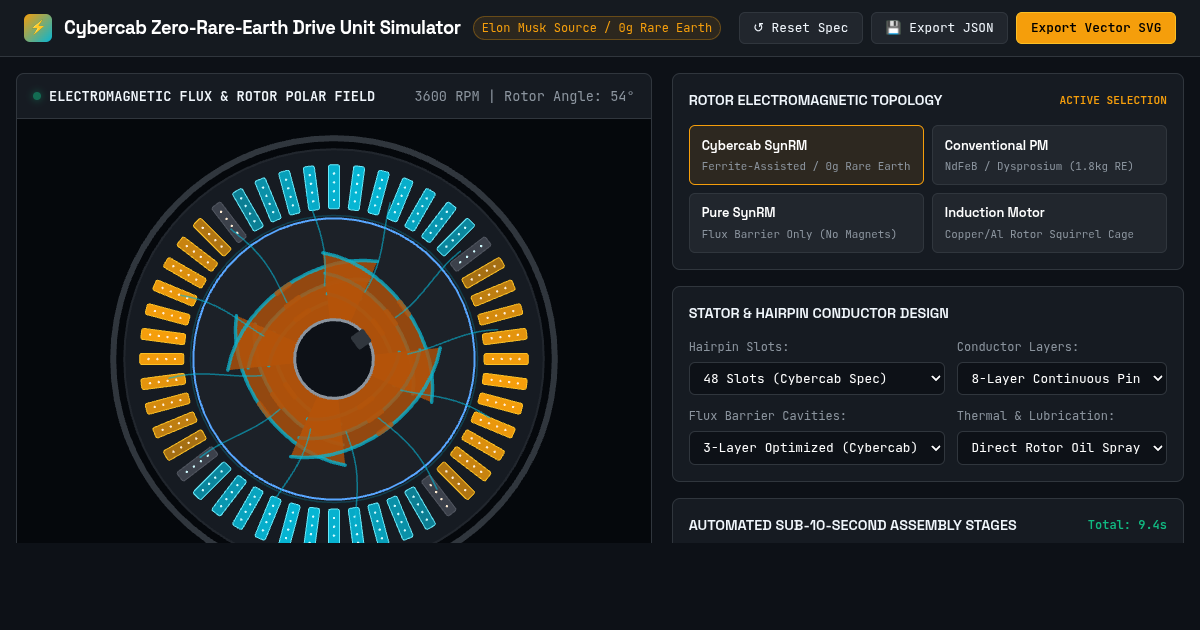
Task: Open the Conductor Layers dropdown
Action: coord(1062,379)
